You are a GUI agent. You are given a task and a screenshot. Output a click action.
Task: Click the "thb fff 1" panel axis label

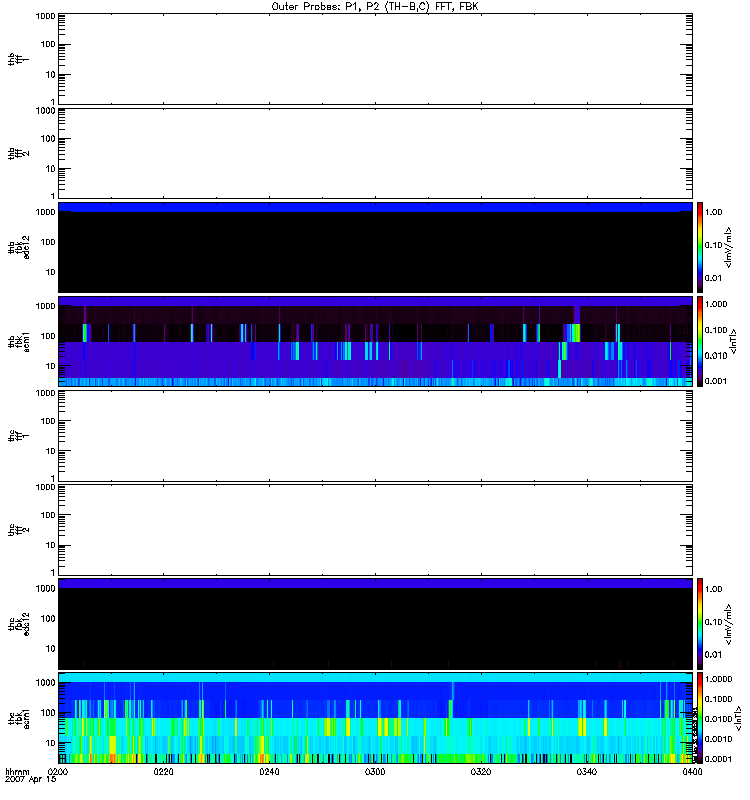(x=18, y=59)
